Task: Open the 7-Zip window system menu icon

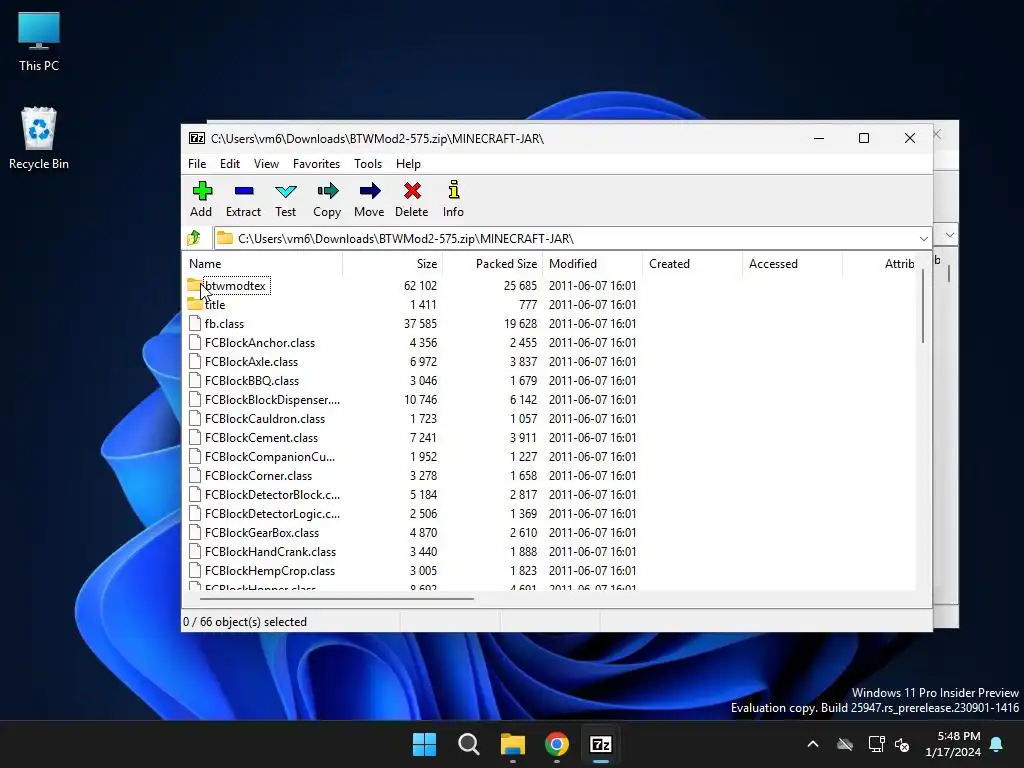Action: (197, 138)
